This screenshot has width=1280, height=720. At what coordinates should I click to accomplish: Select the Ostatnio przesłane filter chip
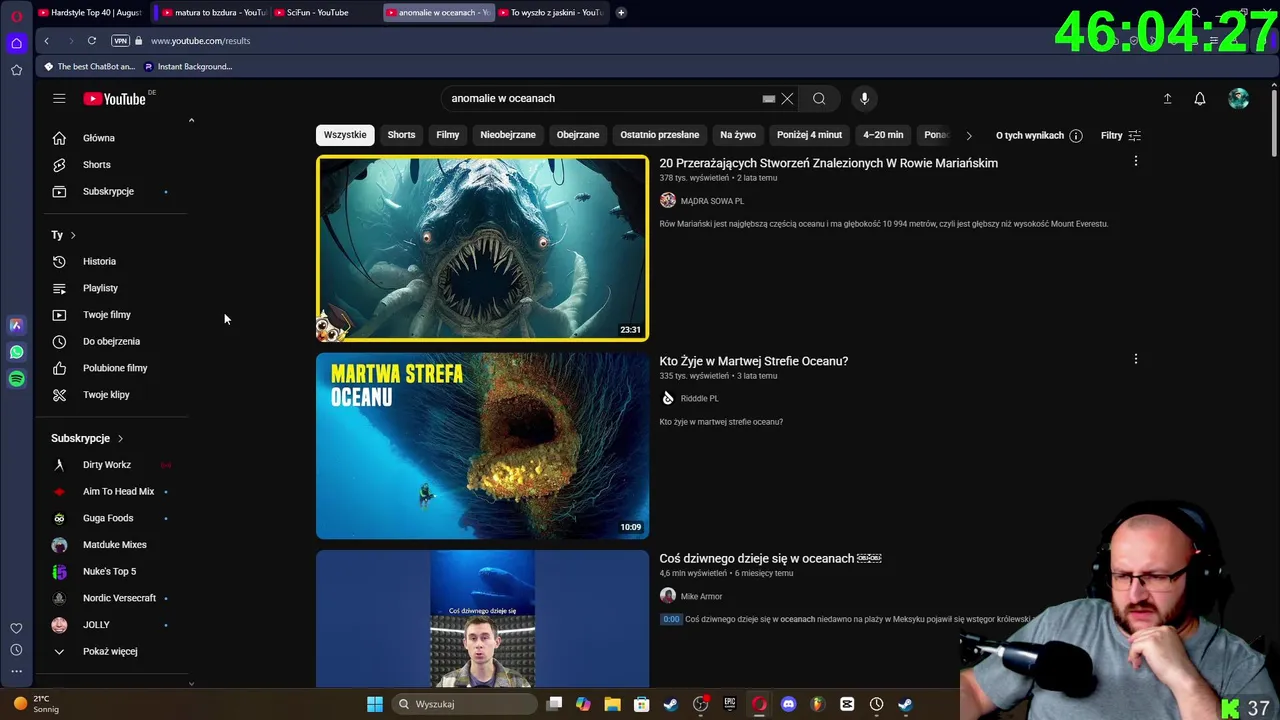tap(660, 135)
